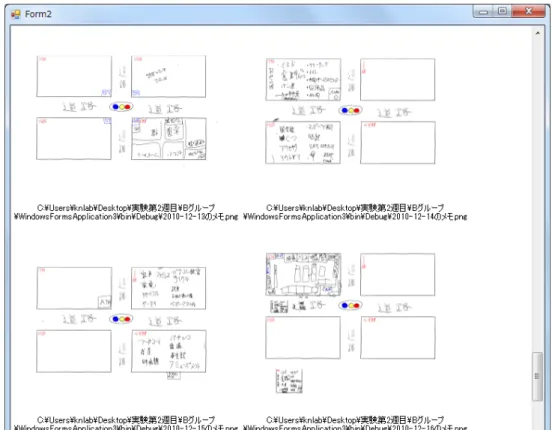Click colored dots in 2010-12-16 memo

(x=350, y=305)
